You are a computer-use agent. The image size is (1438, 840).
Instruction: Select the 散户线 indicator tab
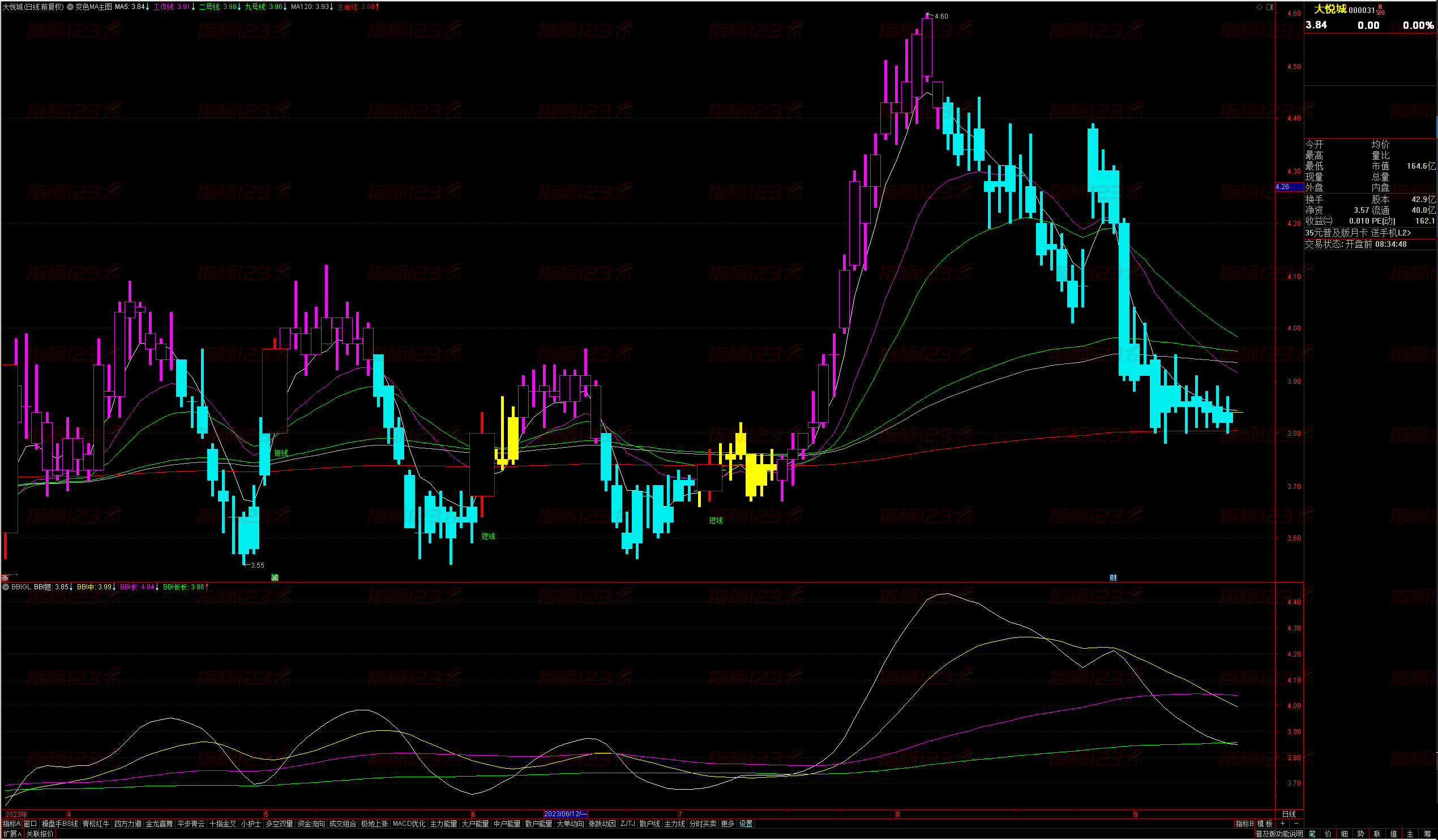(649, 824)
